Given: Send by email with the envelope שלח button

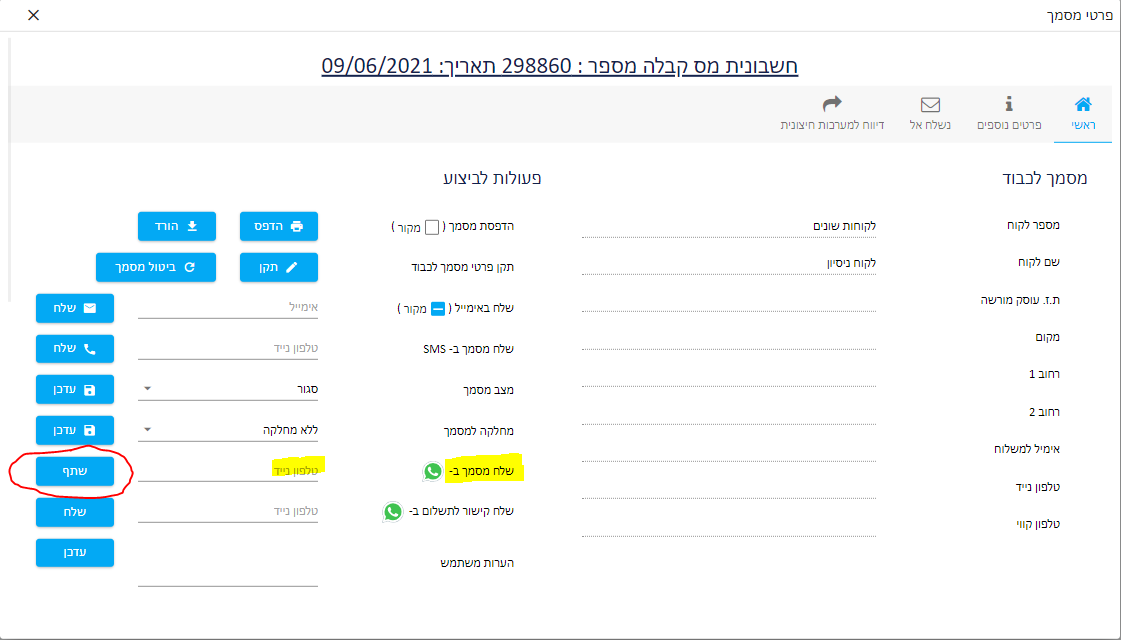Looking at the screenshot, I should coord(75,307).
